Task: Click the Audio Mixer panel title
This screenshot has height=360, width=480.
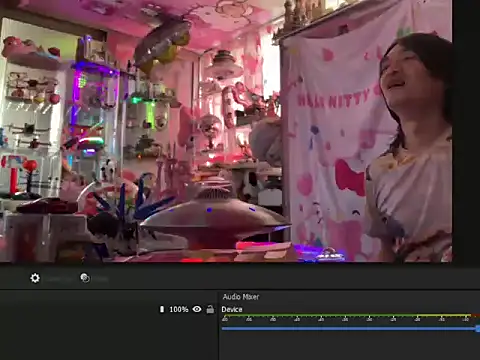Action: click(x=241, y=297)
